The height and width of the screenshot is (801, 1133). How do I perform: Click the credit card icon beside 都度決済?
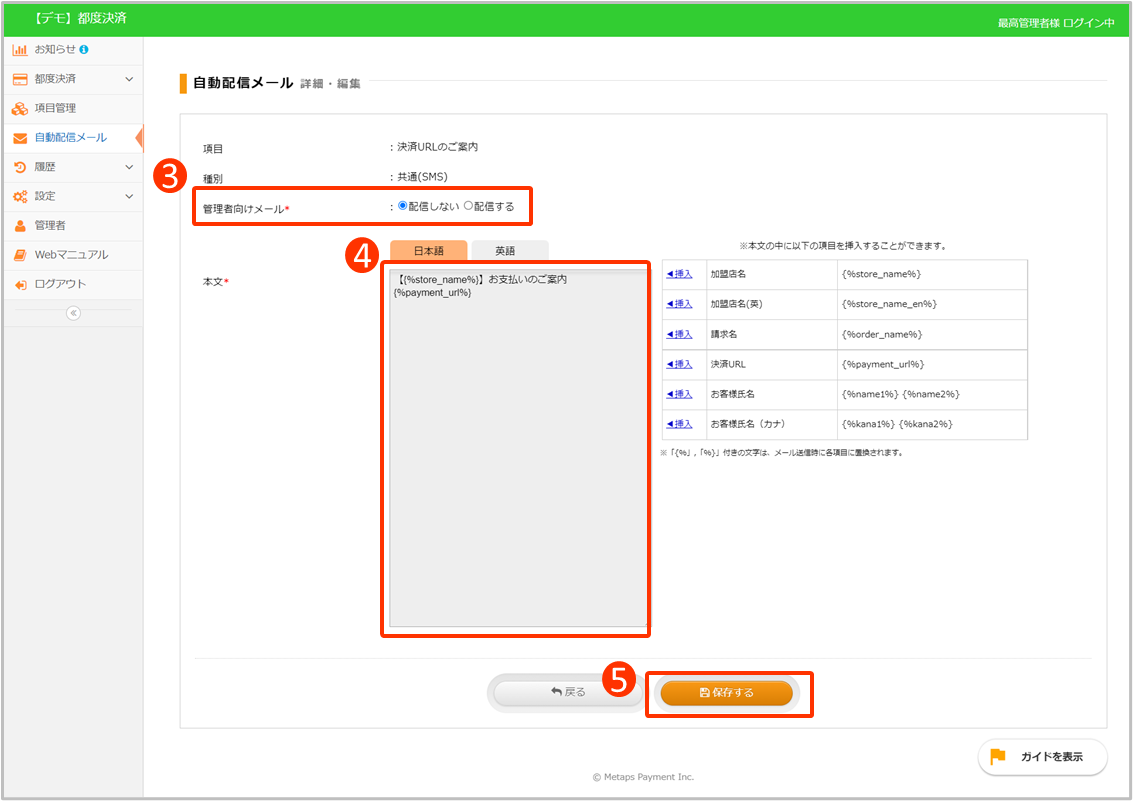click(x=20, y=79)
